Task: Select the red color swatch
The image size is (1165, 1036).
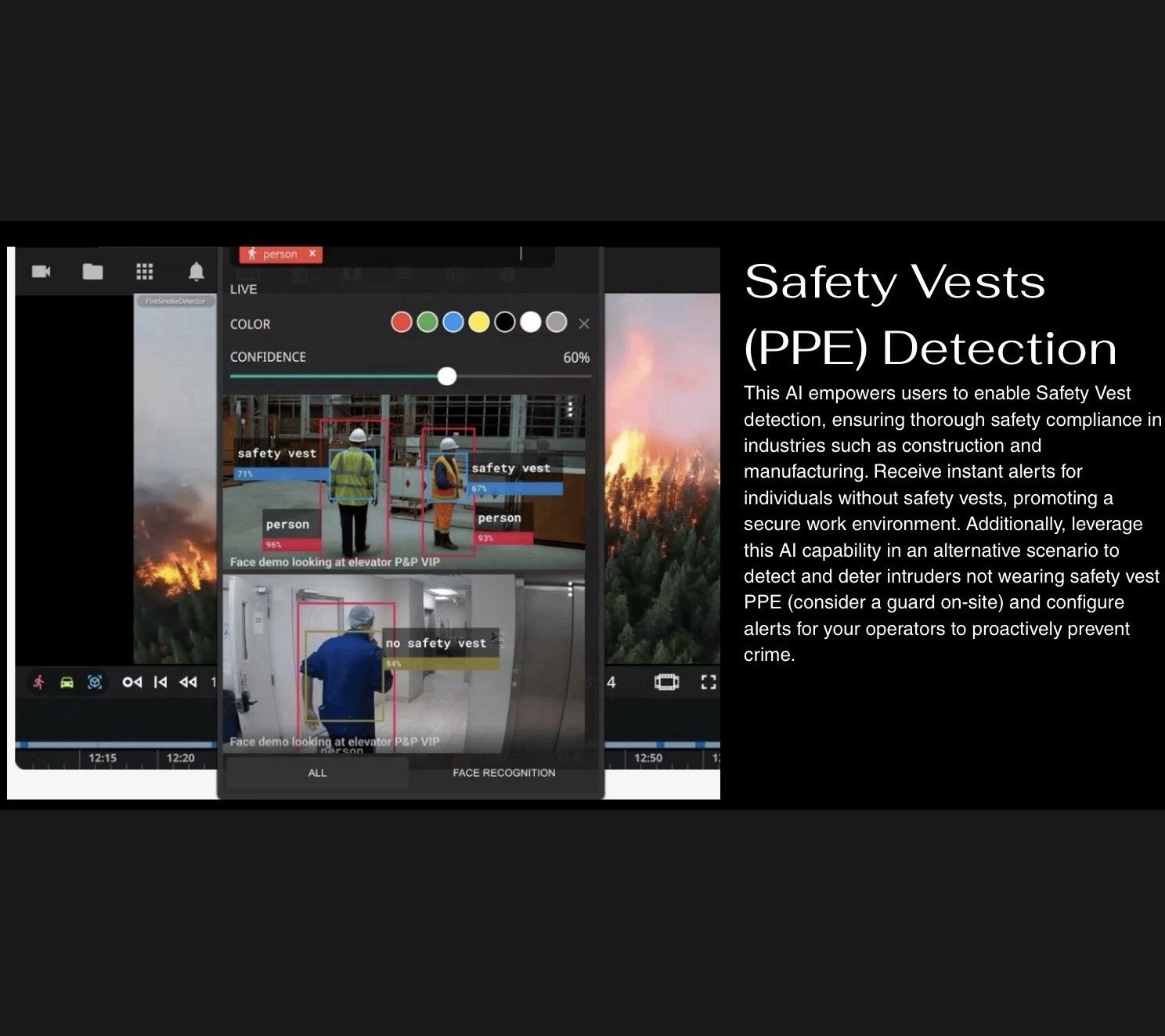Action: point(402,322)
